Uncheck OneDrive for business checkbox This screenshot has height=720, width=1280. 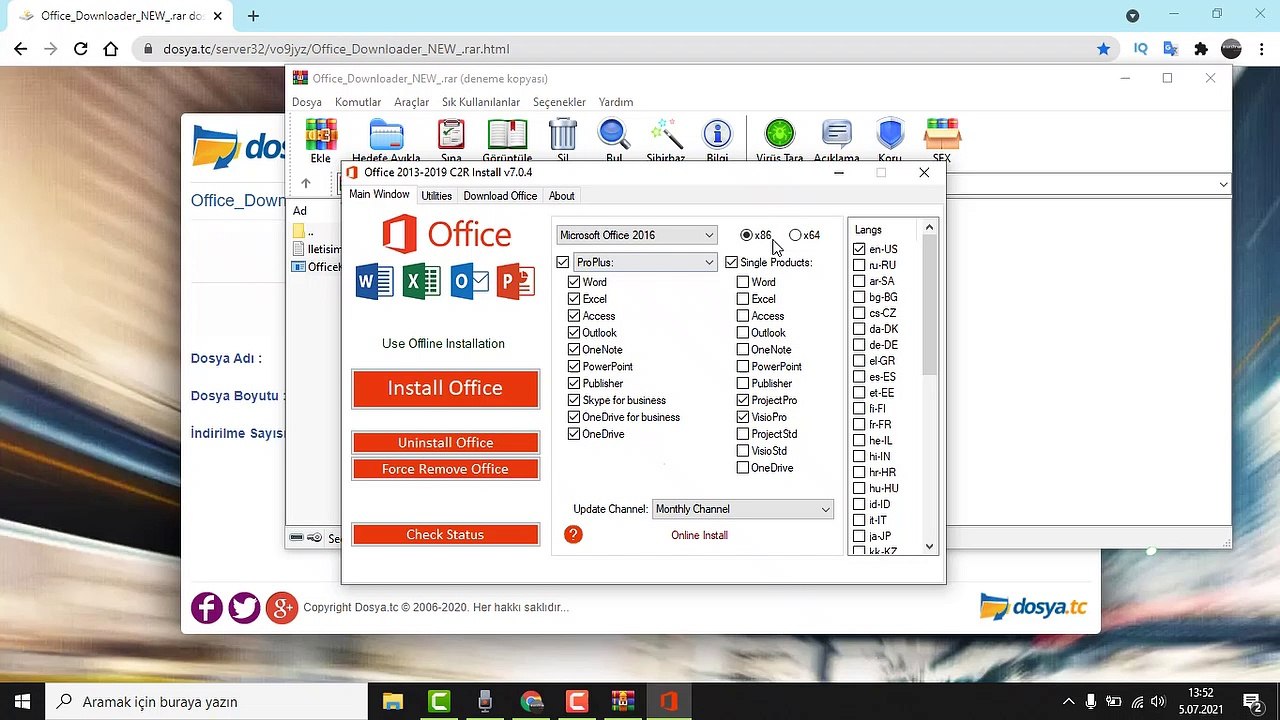[574, 417]
